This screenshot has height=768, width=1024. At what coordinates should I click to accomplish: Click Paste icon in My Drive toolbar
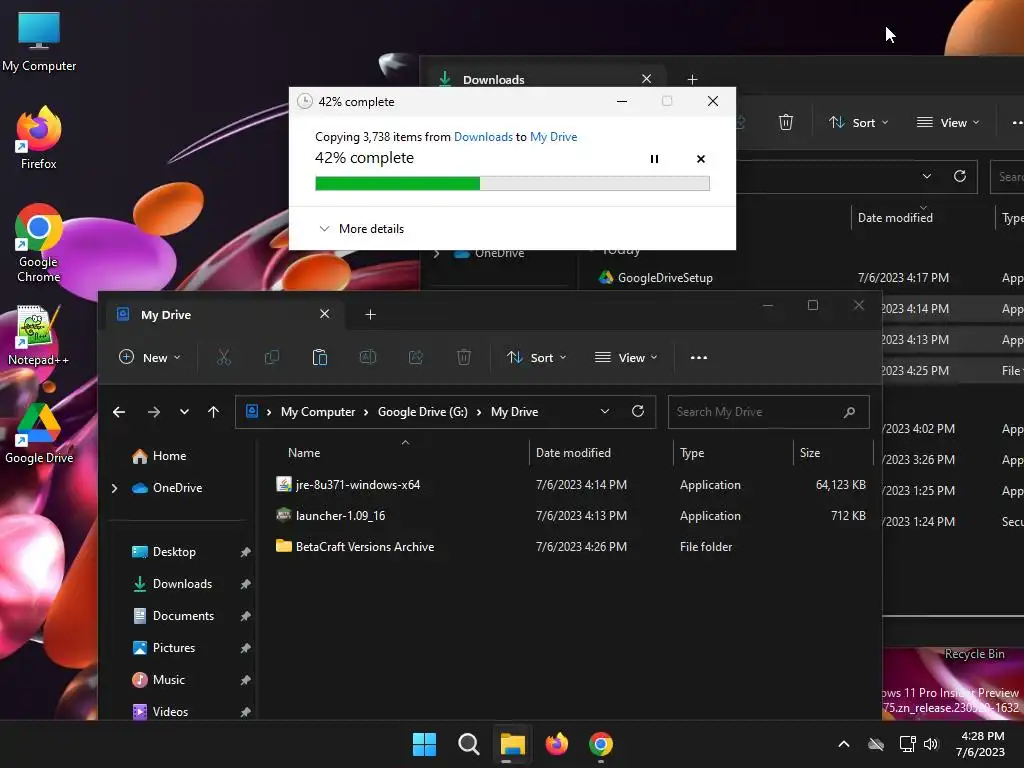tap(319, 357)
